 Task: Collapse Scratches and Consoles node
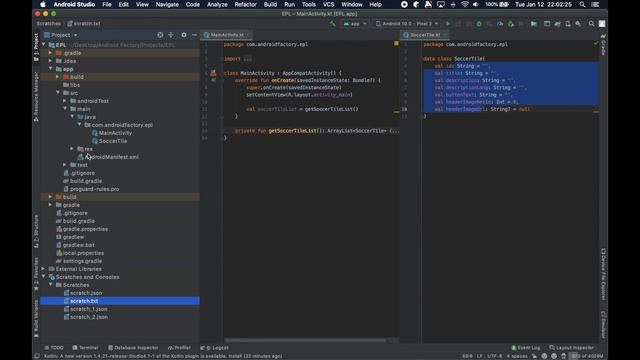(43, 277)
